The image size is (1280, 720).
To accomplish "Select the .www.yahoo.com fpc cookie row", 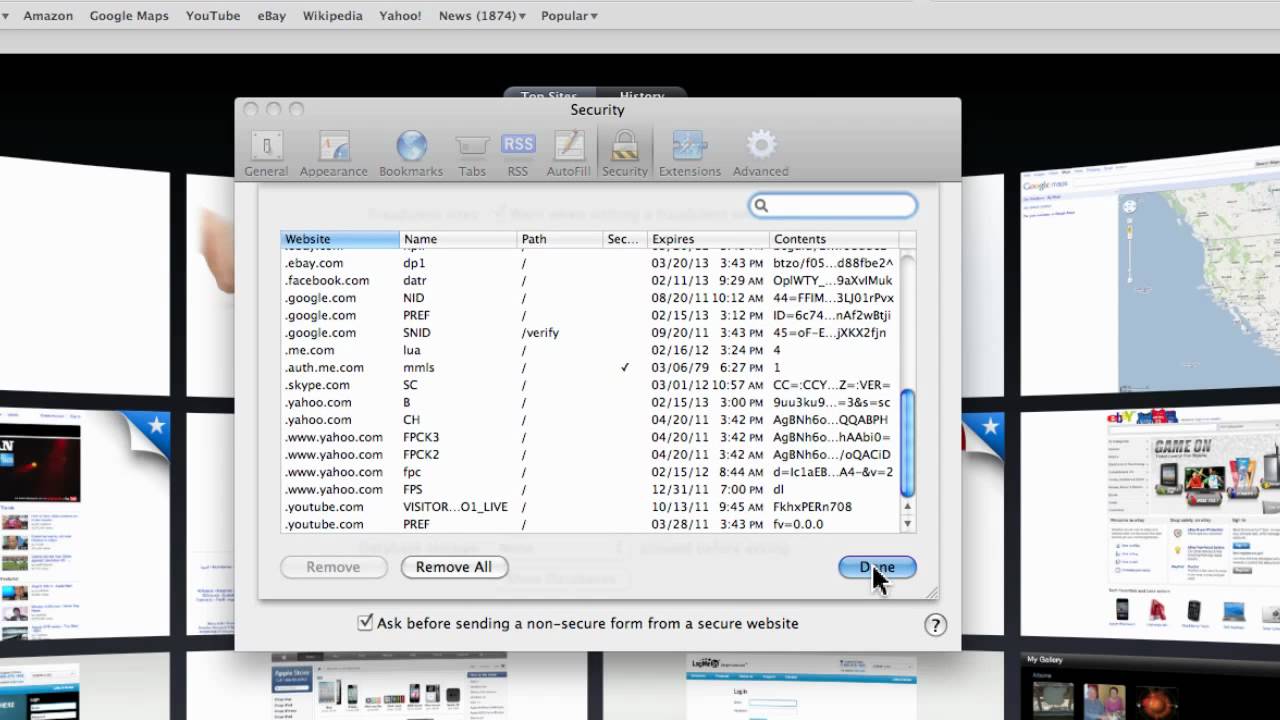I will (590, 472).
